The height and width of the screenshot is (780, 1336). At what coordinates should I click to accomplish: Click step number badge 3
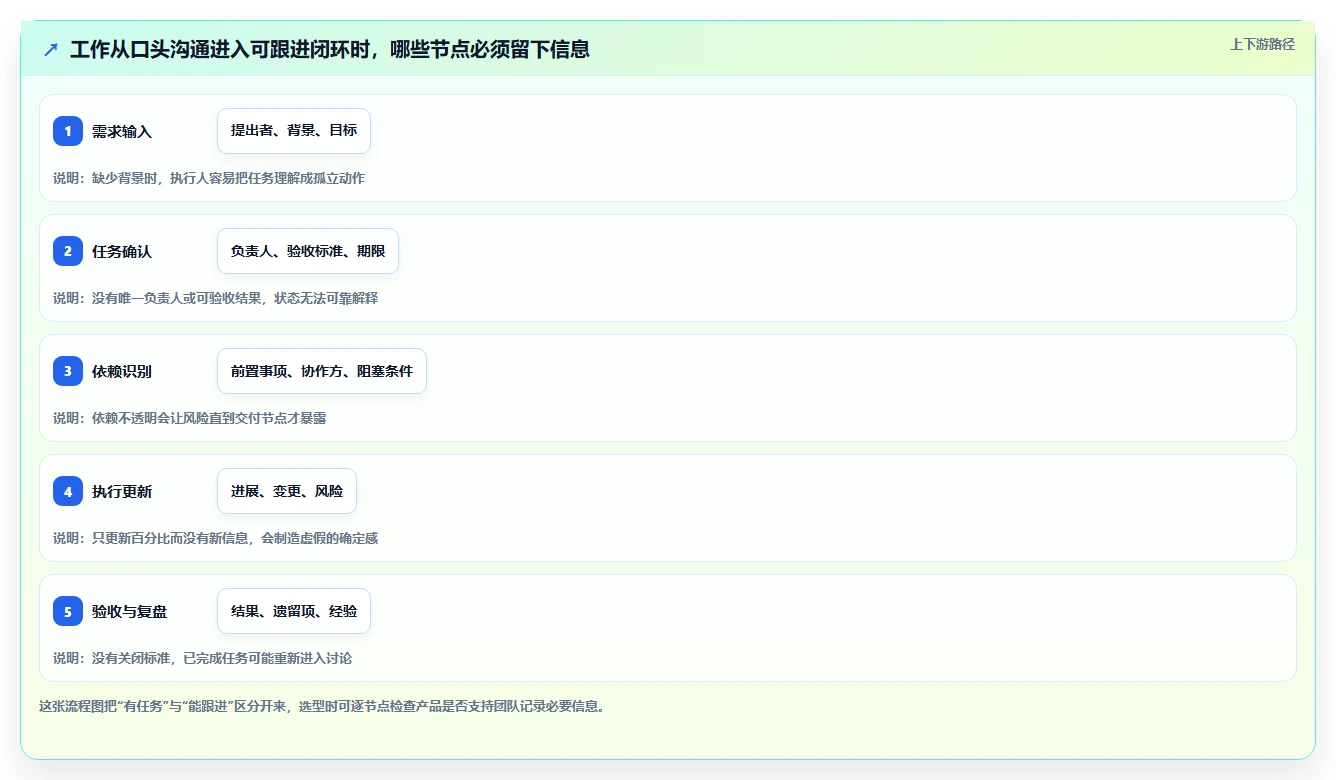tap(68, 371)
